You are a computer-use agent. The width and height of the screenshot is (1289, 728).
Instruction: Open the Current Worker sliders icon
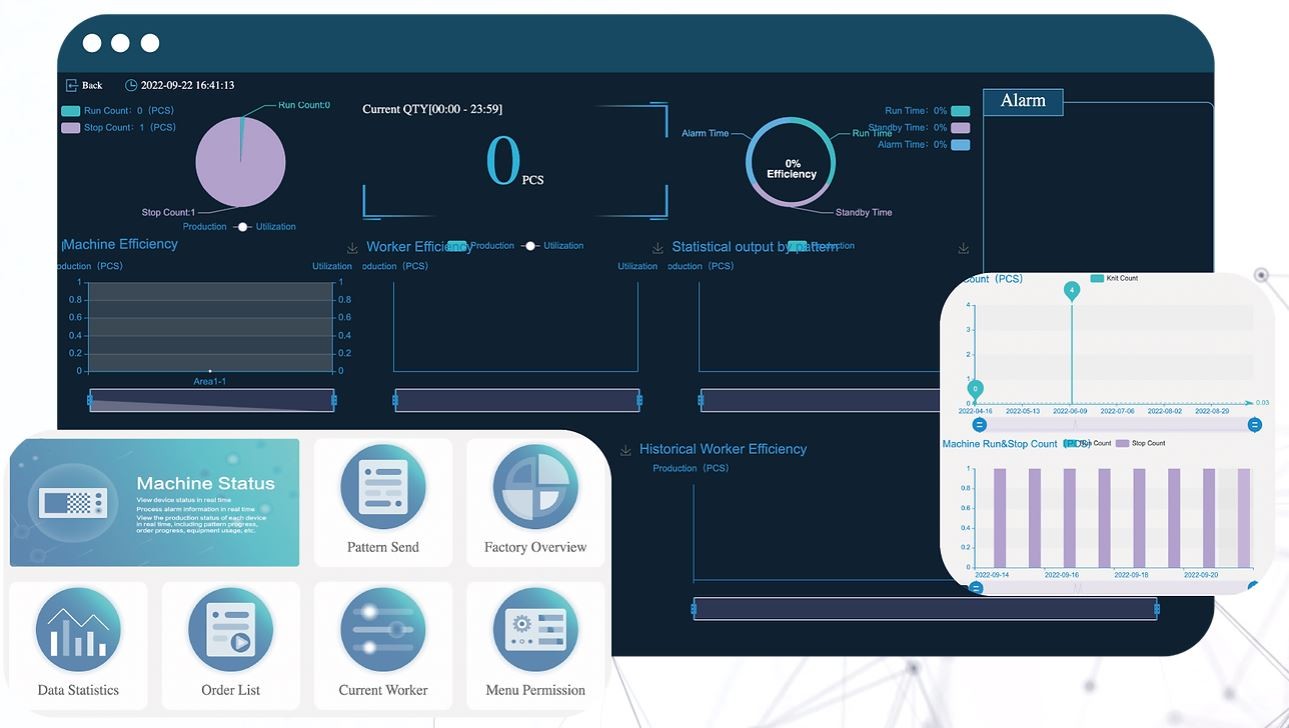pos(383,630)
